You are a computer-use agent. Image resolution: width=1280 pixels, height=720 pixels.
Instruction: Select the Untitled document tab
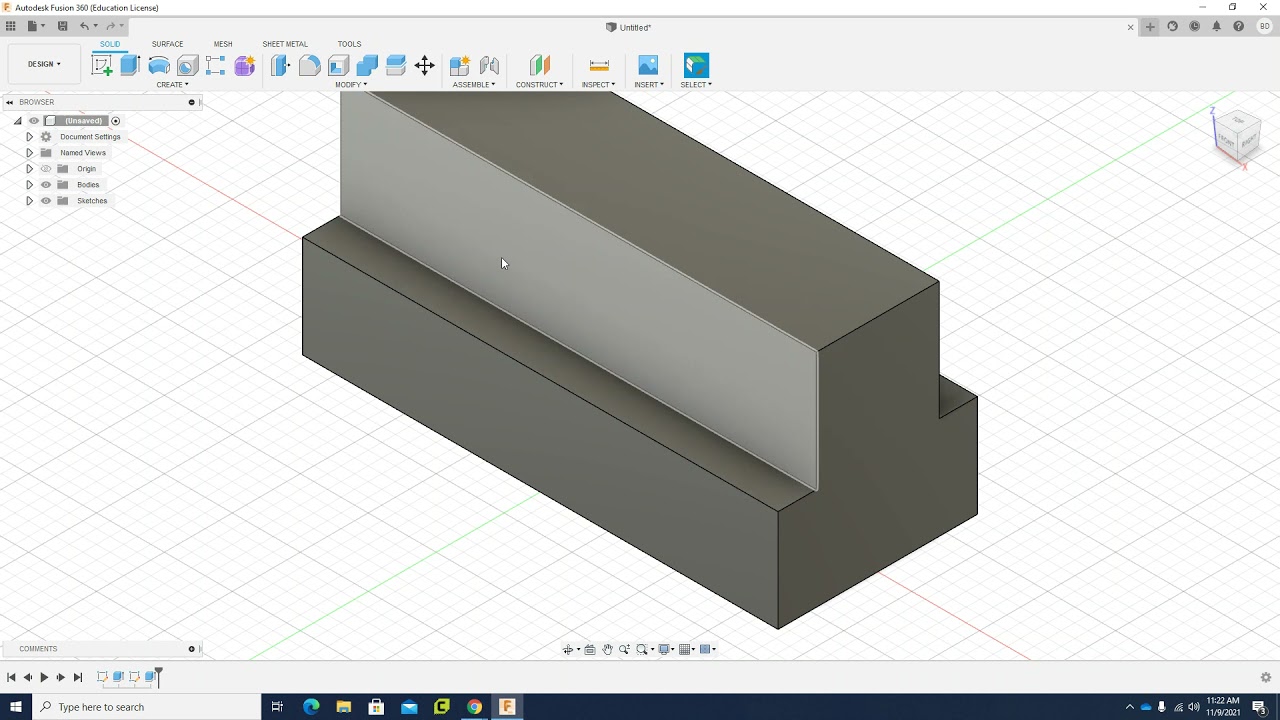click(629, 27)
